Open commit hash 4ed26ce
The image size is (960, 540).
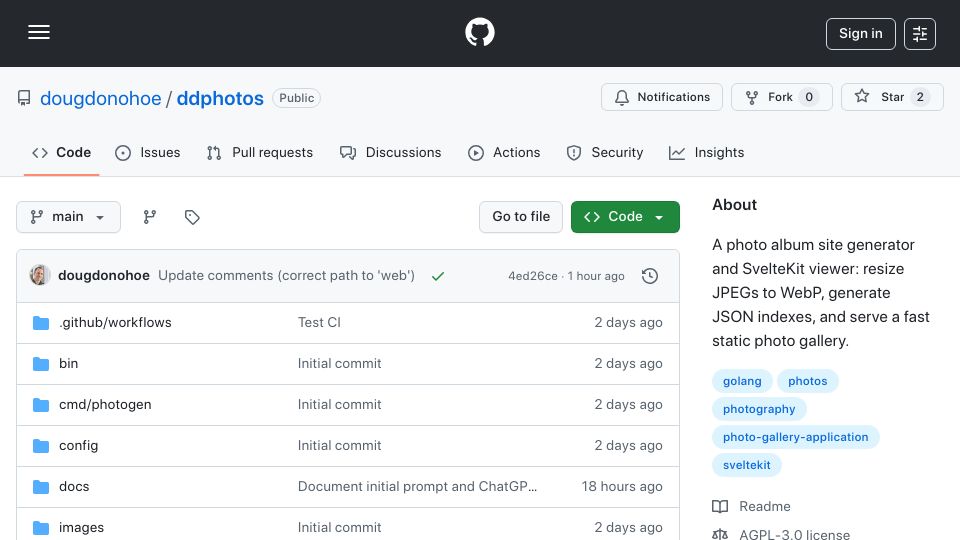click(533, 276)
